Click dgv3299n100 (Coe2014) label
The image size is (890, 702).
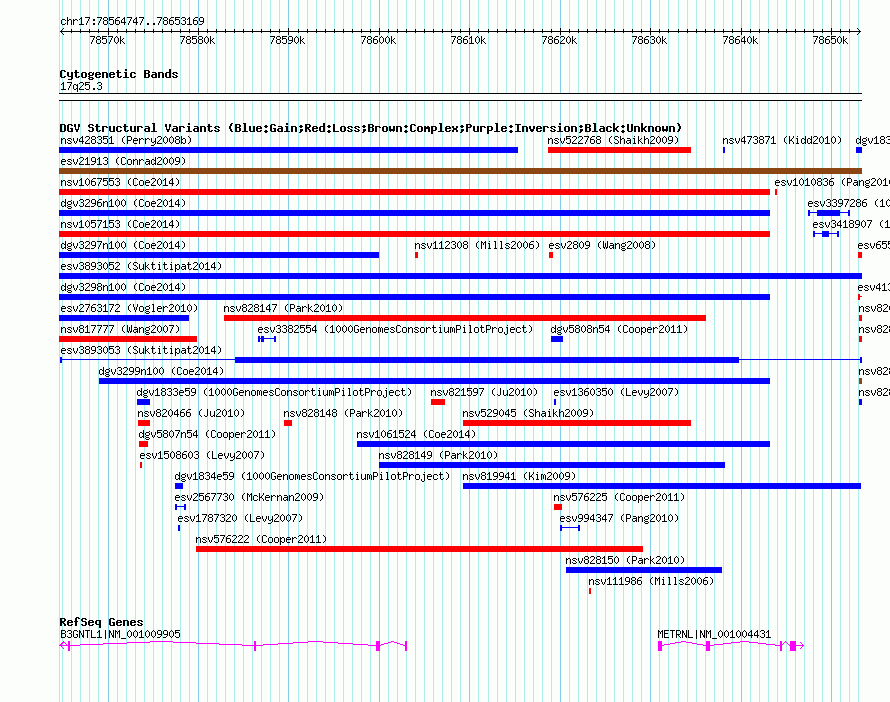coord(161,371)
